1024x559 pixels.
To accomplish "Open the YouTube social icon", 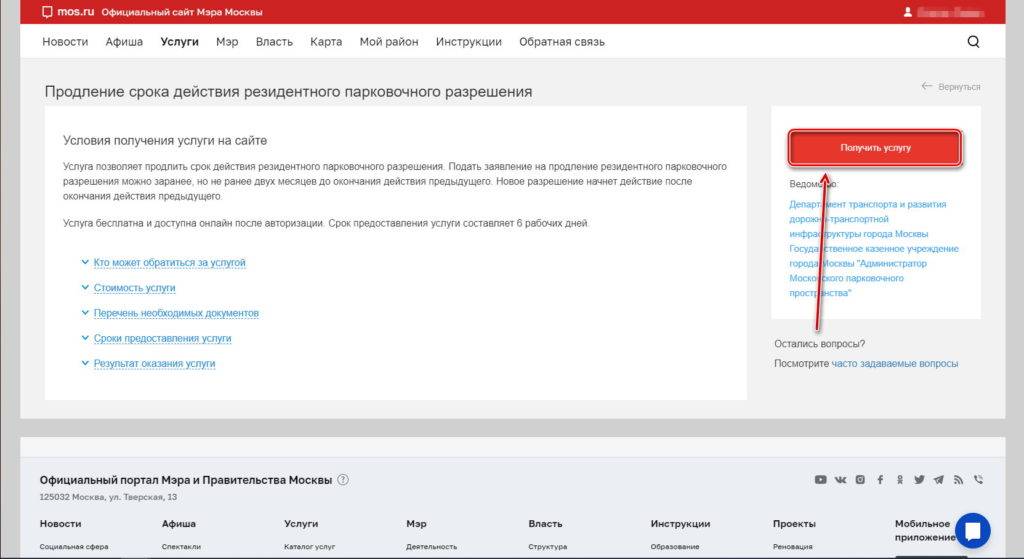I will [820, 480].
